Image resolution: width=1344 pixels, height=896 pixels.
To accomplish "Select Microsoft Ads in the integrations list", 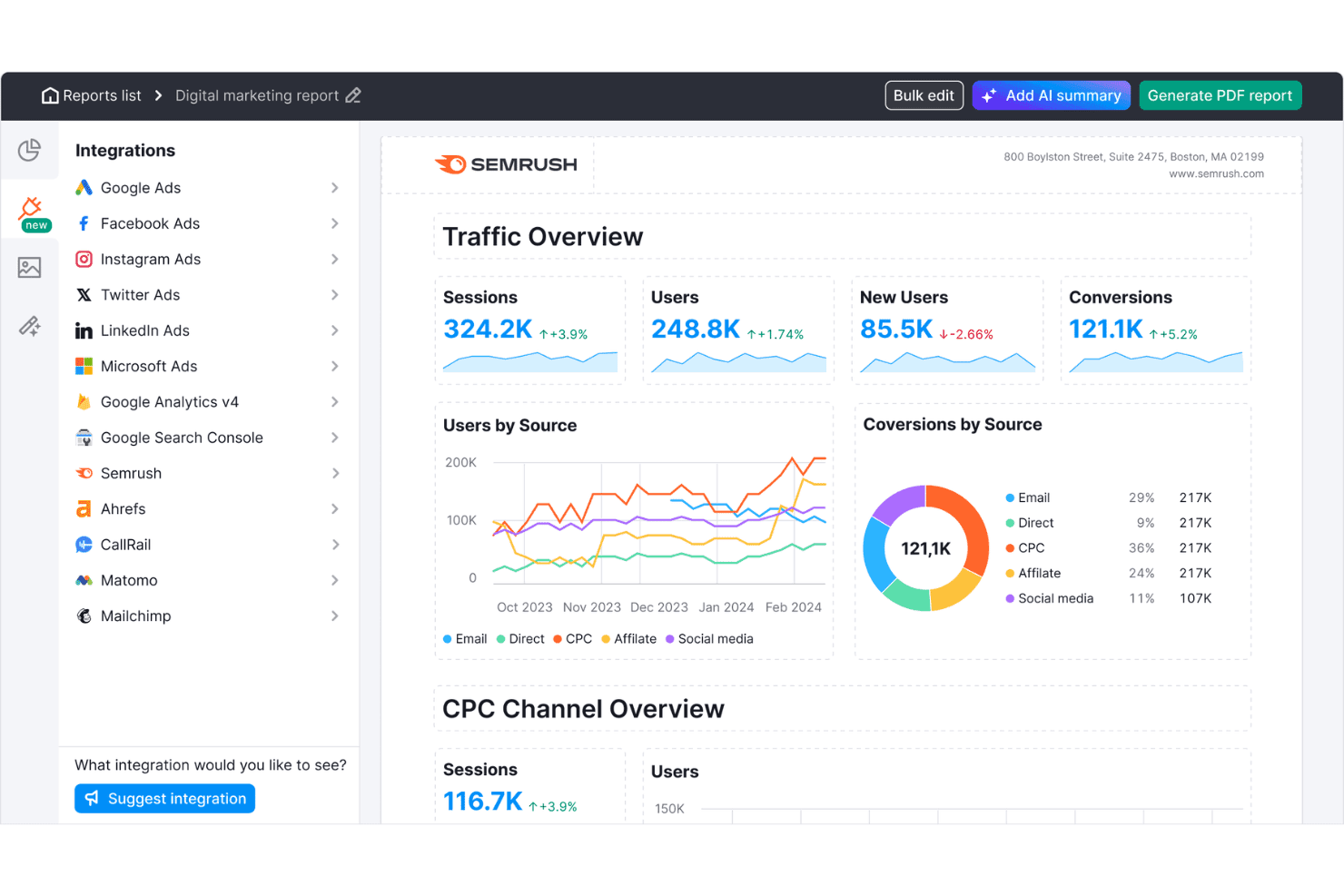I will [x=208, y=366].
